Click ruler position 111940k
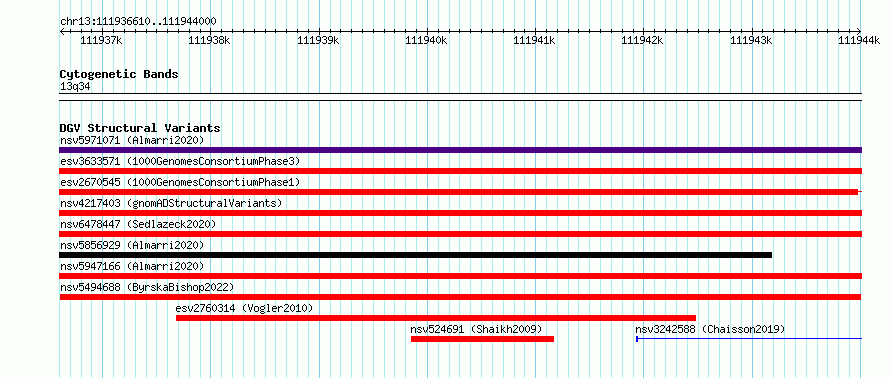Image resolution: width=890 pixels, height=378 pixels. pyautogui.click(x=426, y=40)
